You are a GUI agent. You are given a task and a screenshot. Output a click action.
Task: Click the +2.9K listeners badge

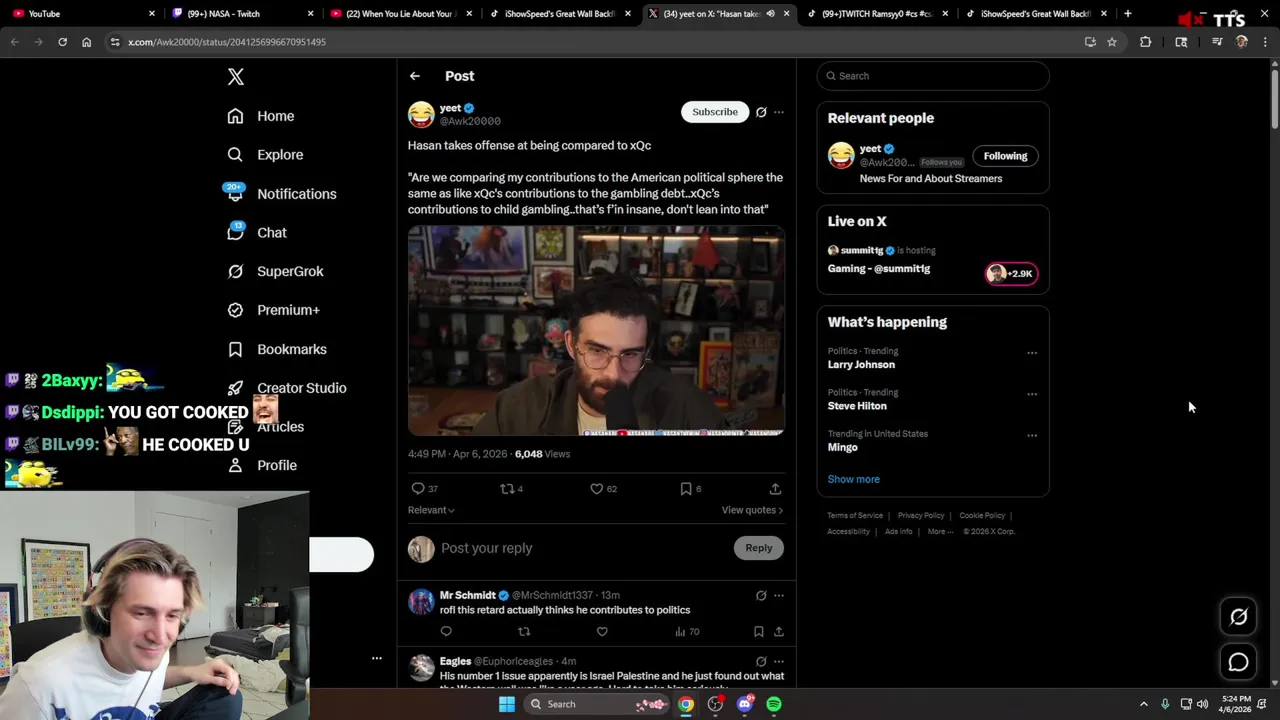pos(1012,274)
